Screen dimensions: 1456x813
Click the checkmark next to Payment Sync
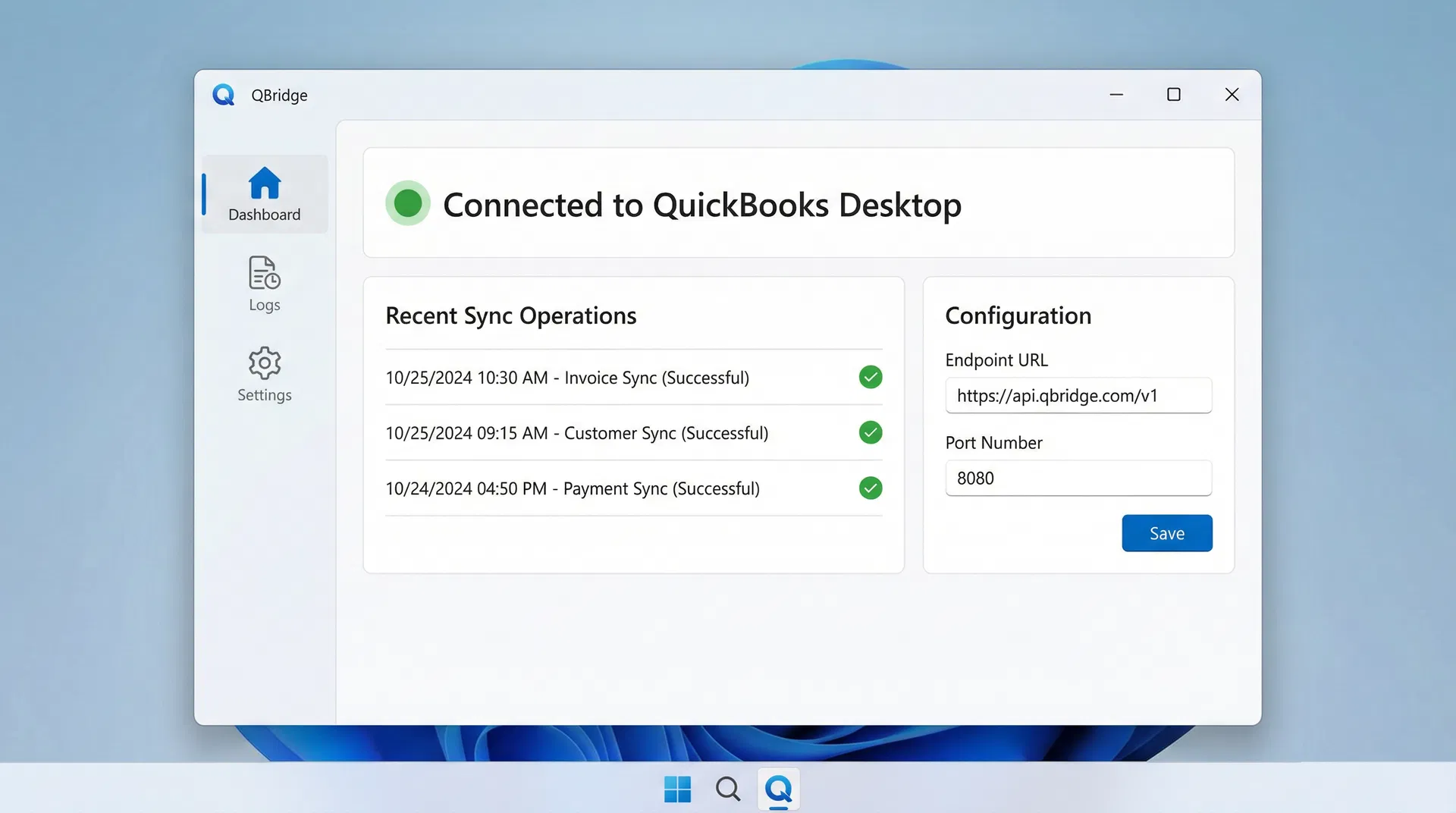point(871,488)
